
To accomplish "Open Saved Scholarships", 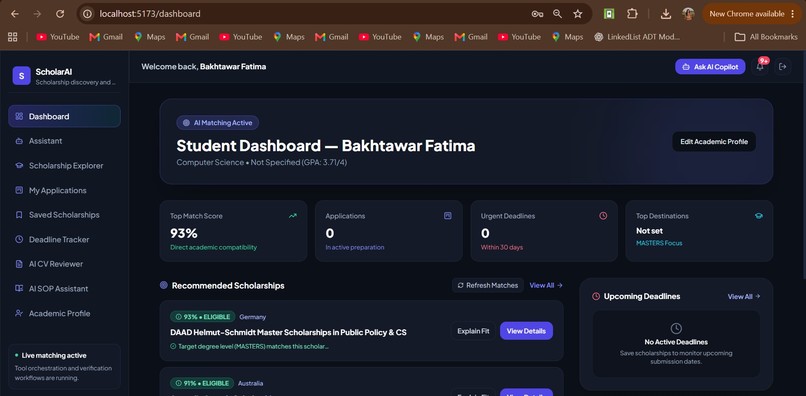I will click(x=64, y=215).
